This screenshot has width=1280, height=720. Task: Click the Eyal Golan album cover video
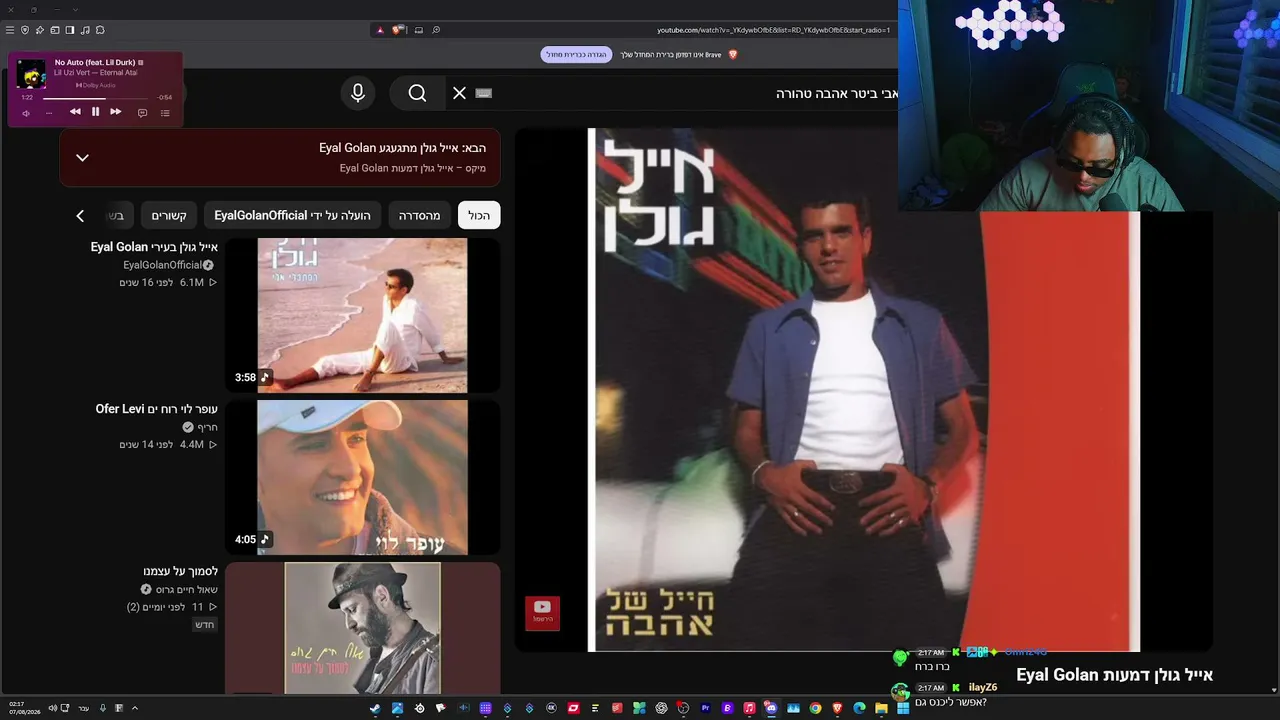pos(863,390)
